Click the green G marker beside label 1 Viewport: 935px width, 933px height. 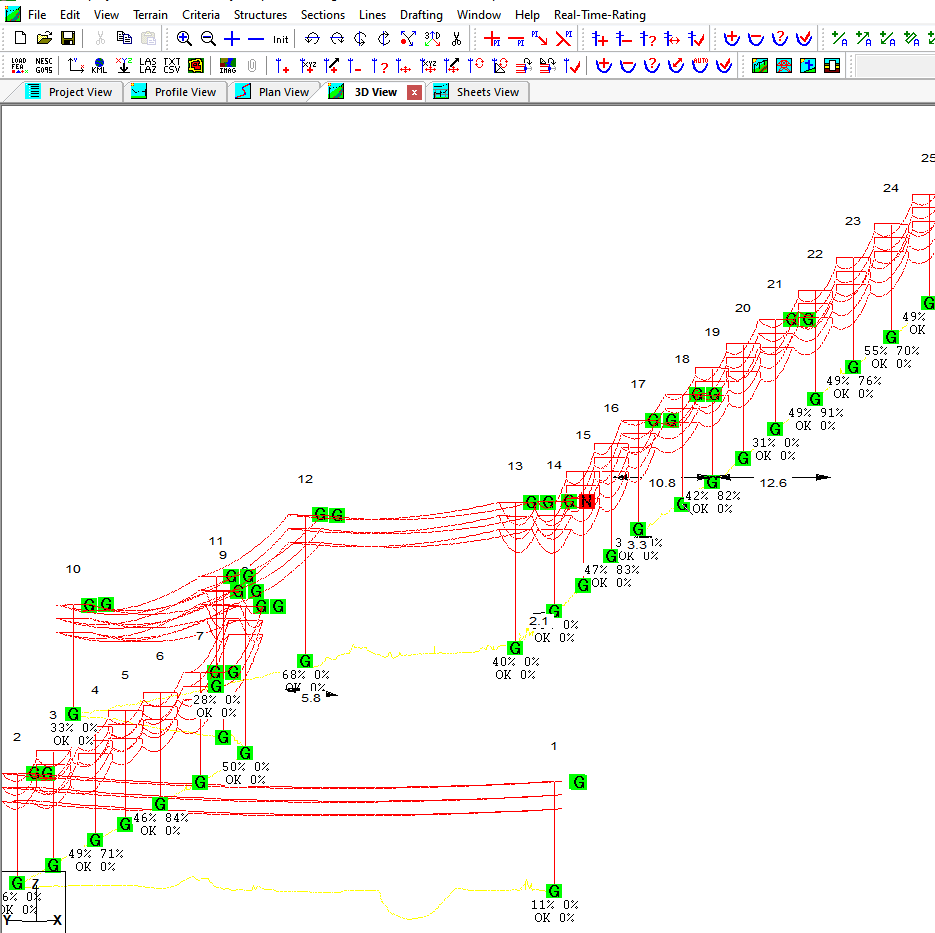(578, 782)
